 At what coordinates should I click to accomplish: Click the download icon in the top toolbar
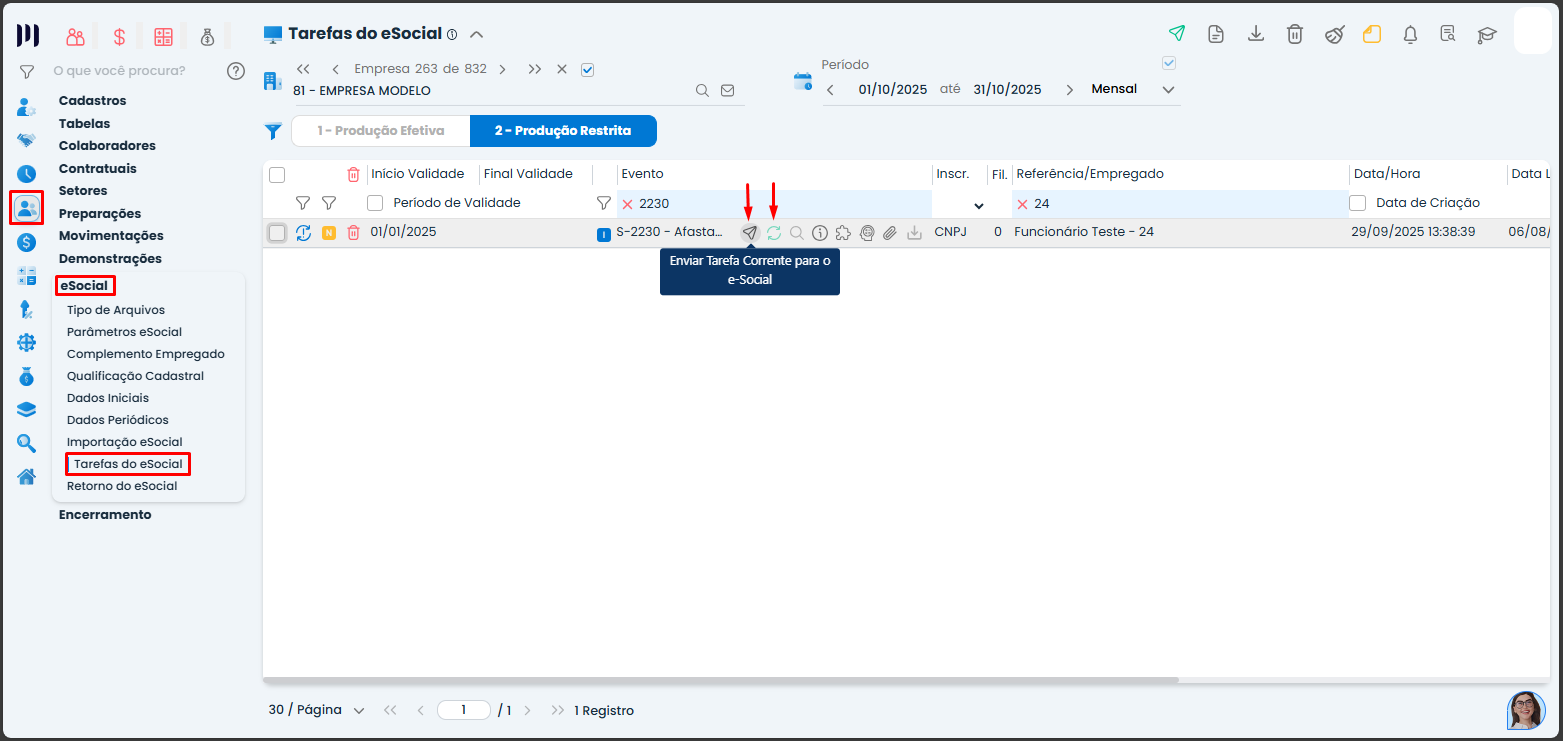pos(1256,34)
